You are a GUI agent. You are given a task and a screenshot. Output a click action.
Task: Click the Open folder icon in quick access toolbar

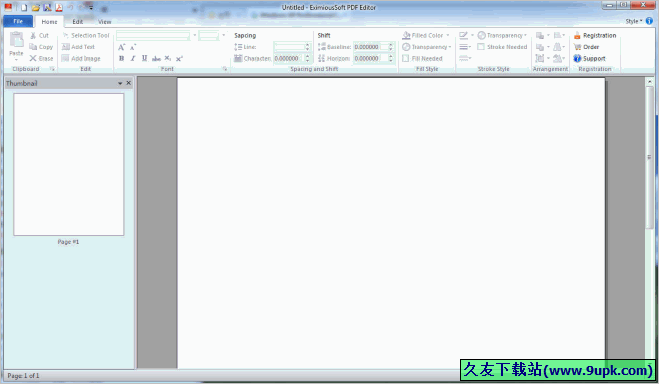(36, 8)
